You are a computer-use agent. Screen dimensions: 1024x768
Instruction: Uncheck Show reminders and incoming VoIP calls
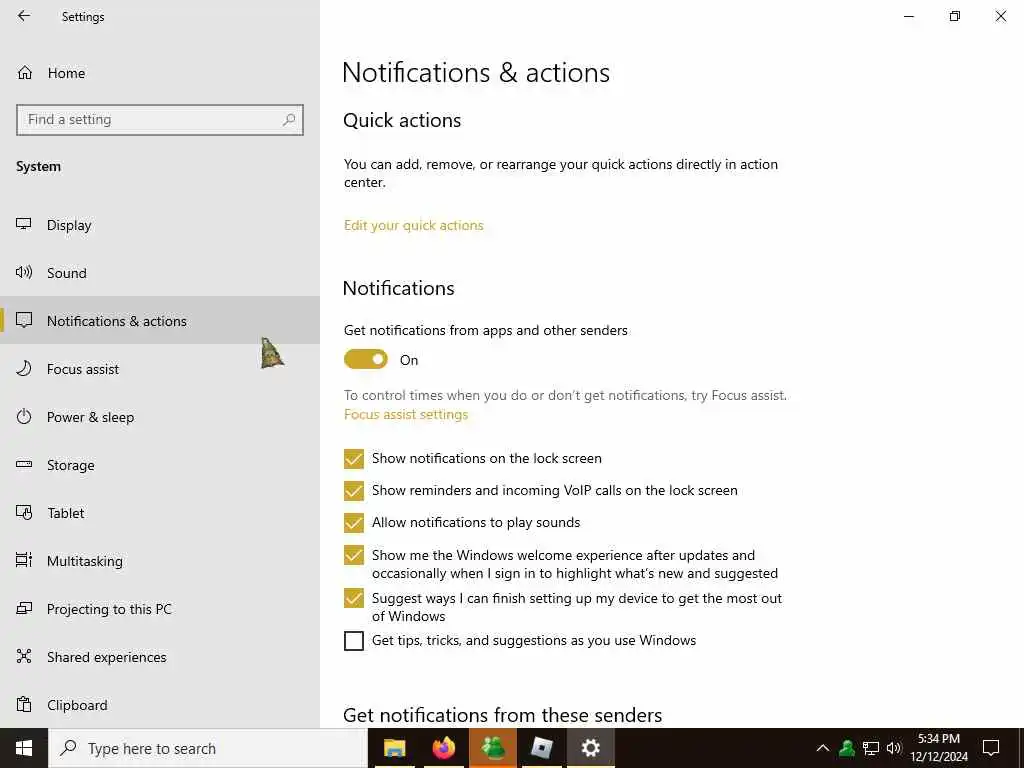[353, 490]
